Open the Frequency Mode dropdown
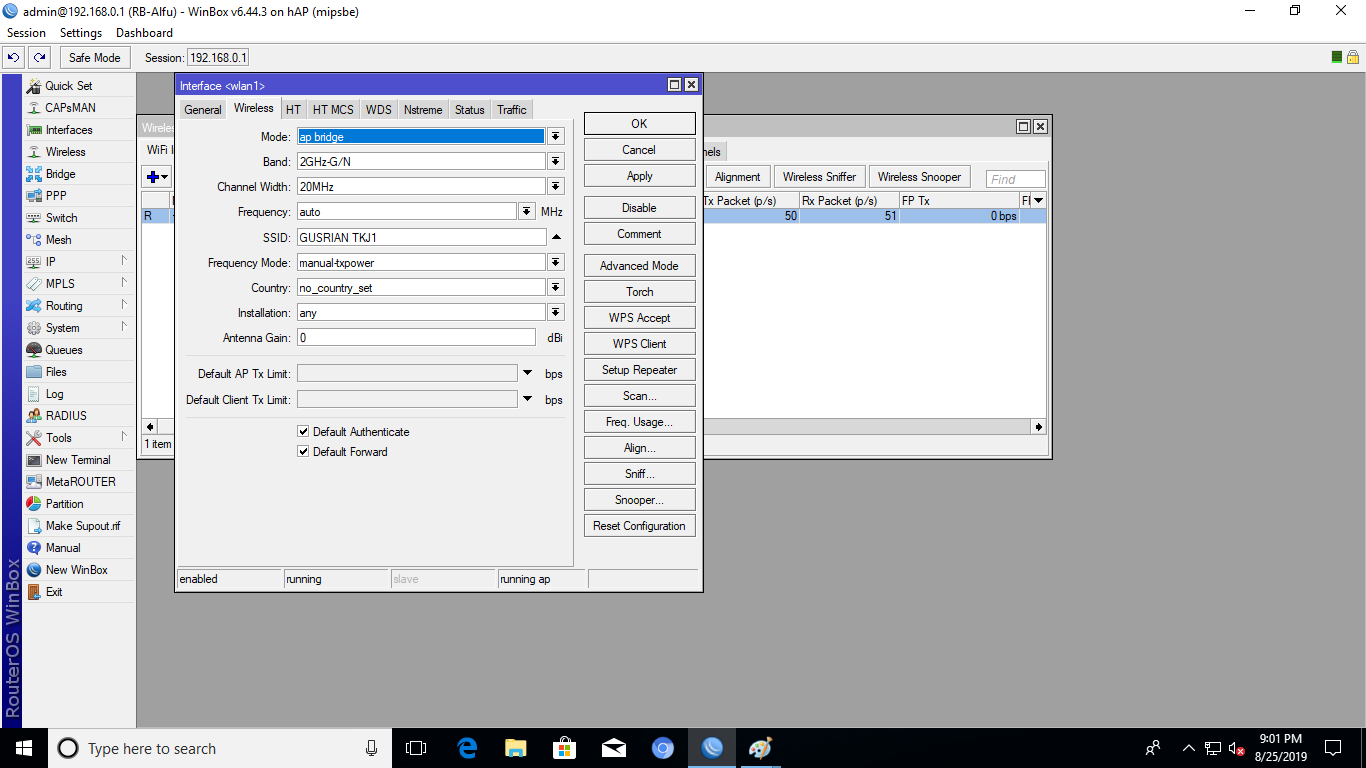The image size is (1366, 768). [x=556, y=262]
